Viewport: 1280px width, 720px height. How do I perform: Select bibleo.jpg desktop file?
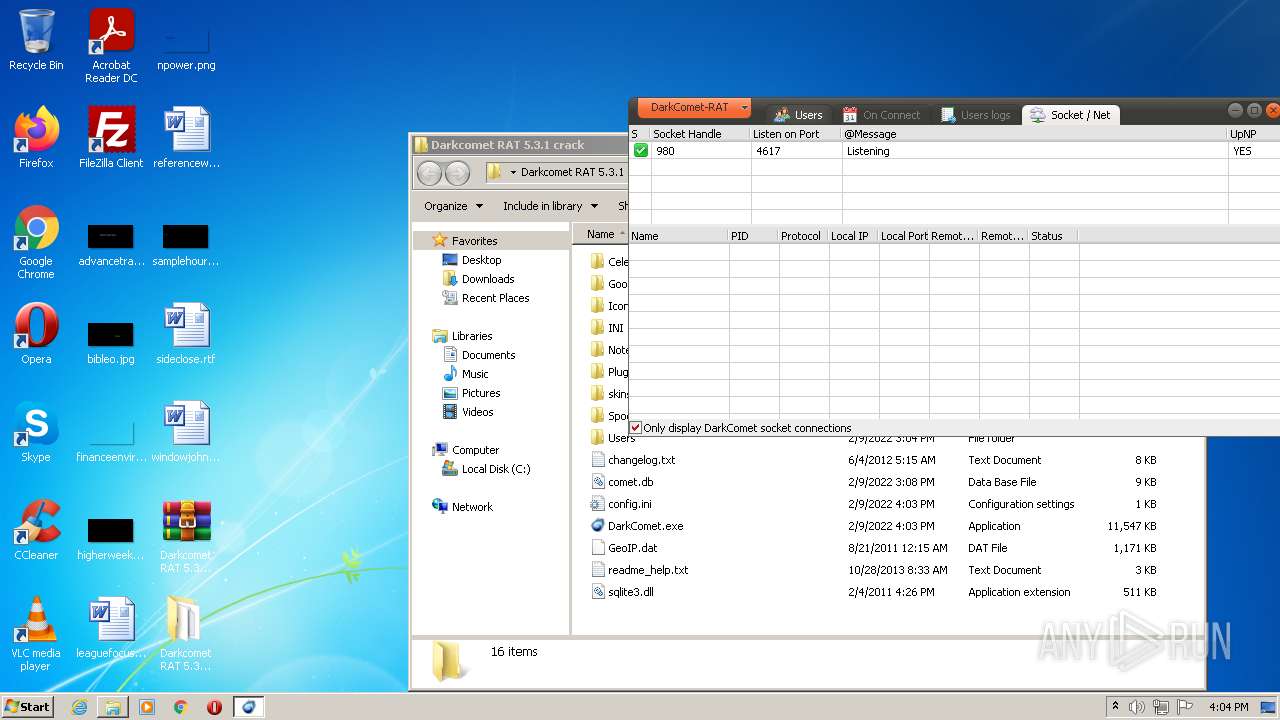pos(111,343)
